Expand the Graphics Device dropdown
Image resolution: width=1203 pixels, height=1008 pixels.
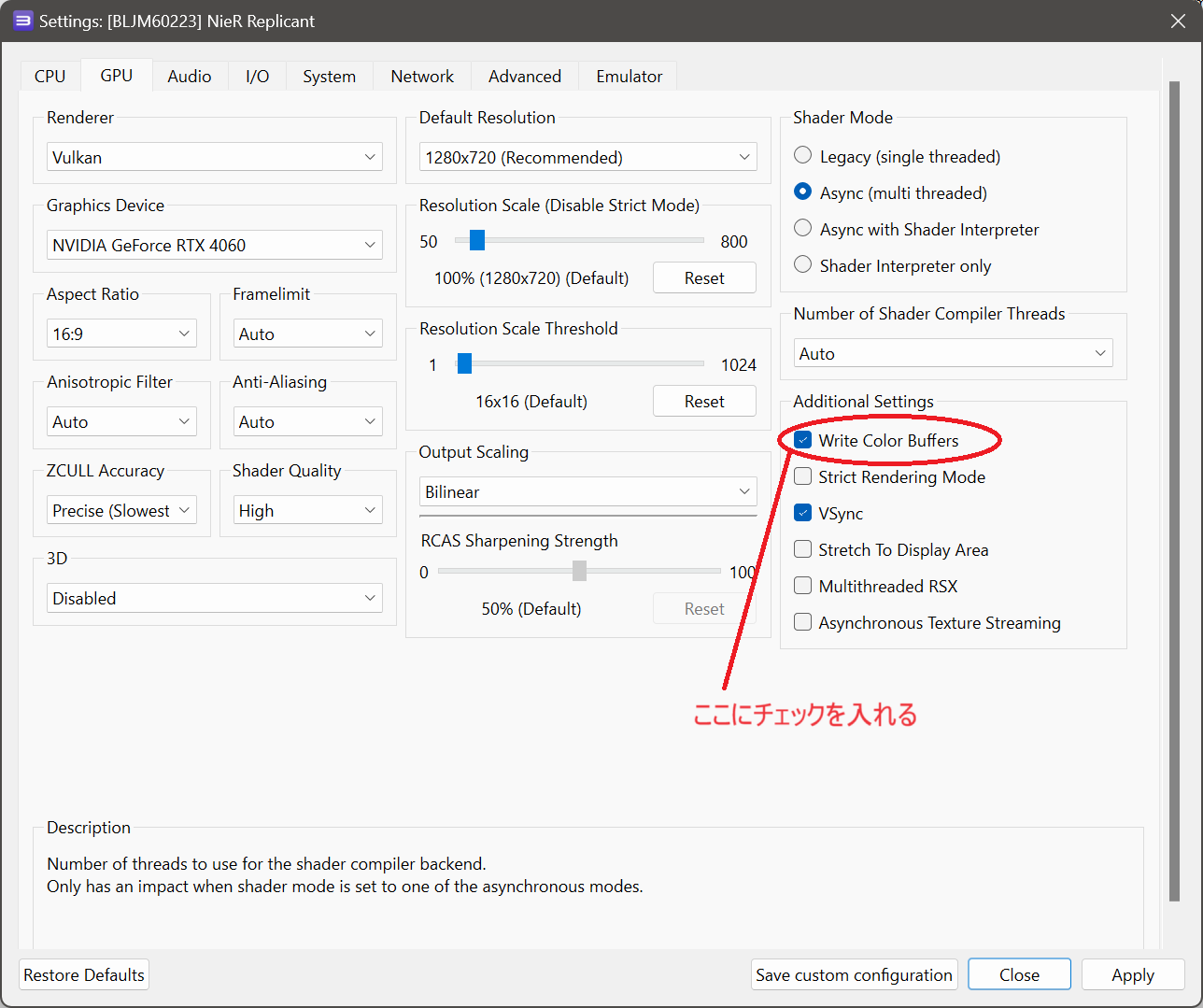[x=215, y=245]
